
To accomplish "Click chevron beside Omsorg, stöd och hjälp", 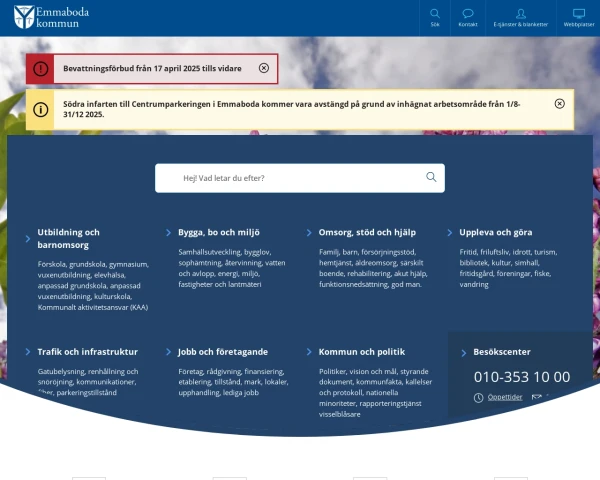I will pos(309,233).
